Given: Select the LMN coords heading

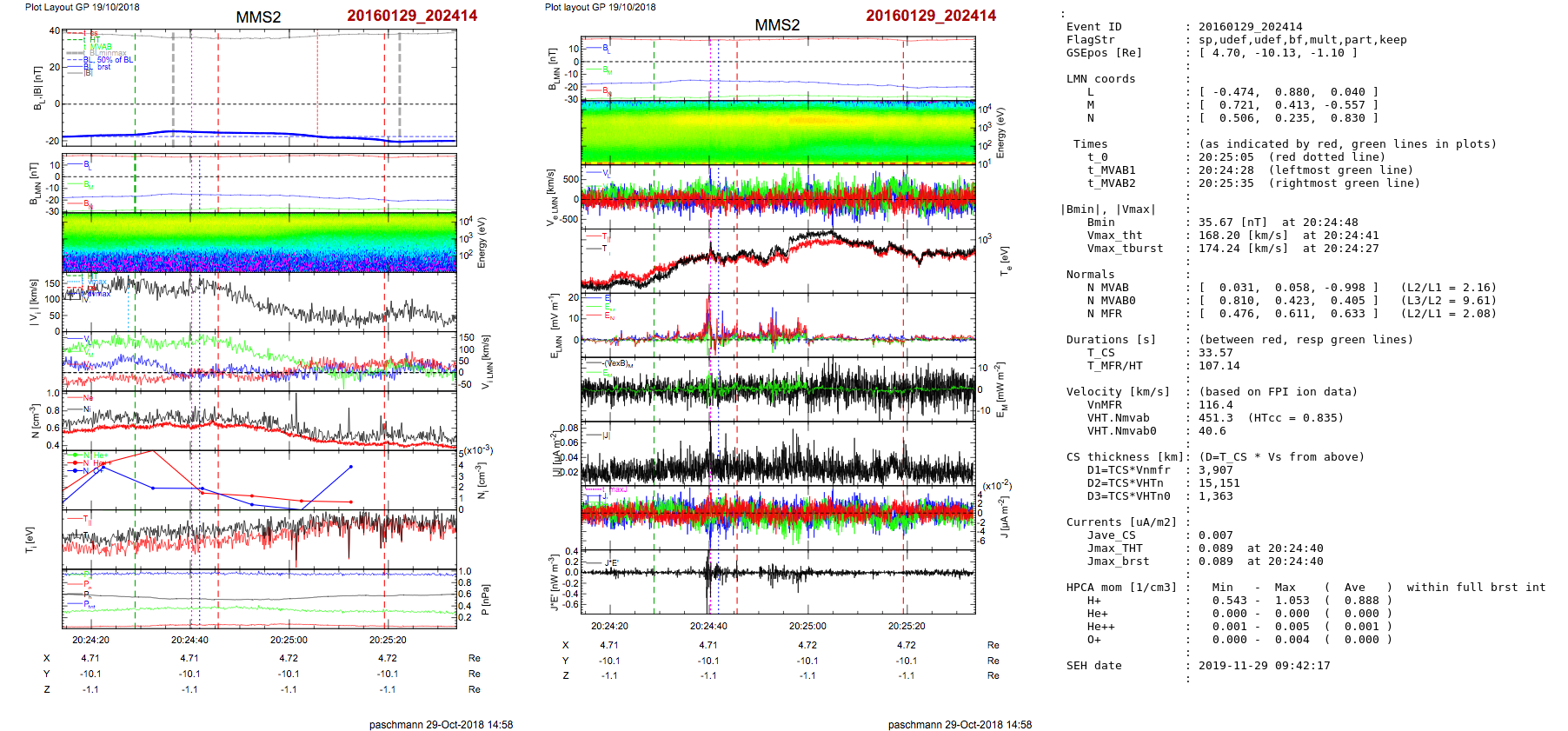Looking at the screenshot, I should tap(1100, 79).
